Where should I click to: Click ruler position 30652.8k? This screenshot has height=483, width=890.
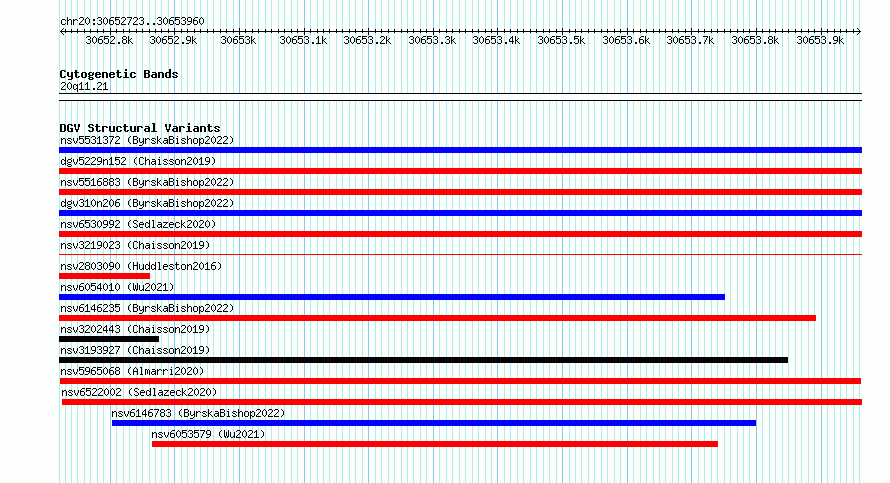click(x=109, y=40)
